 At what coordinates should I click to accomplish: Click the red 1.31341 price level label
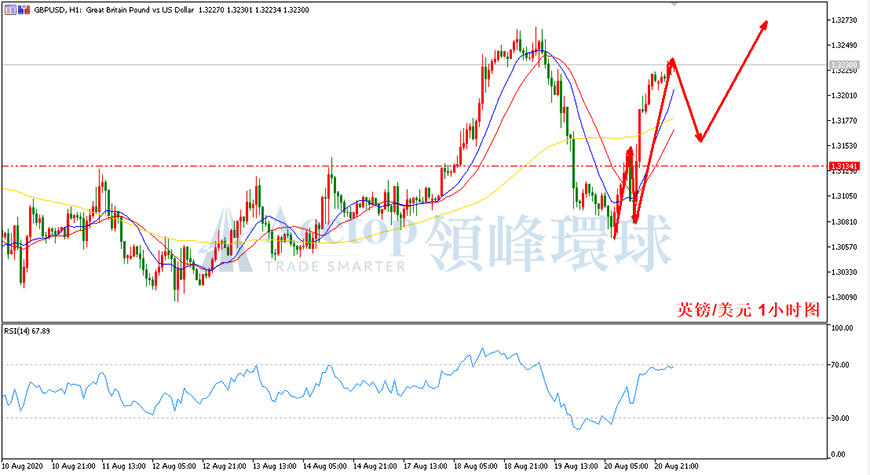[x=844, y=166]
